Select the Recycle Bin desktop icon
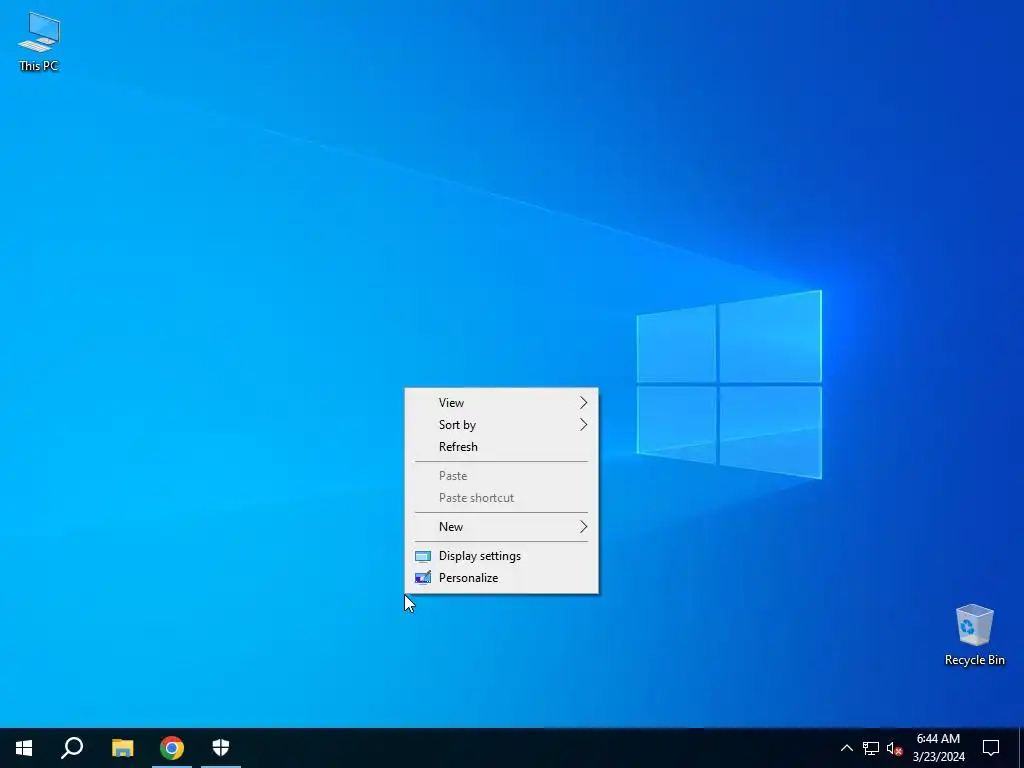The width and height of the screenshot is (1024, 768). click(x=974, y=635)
